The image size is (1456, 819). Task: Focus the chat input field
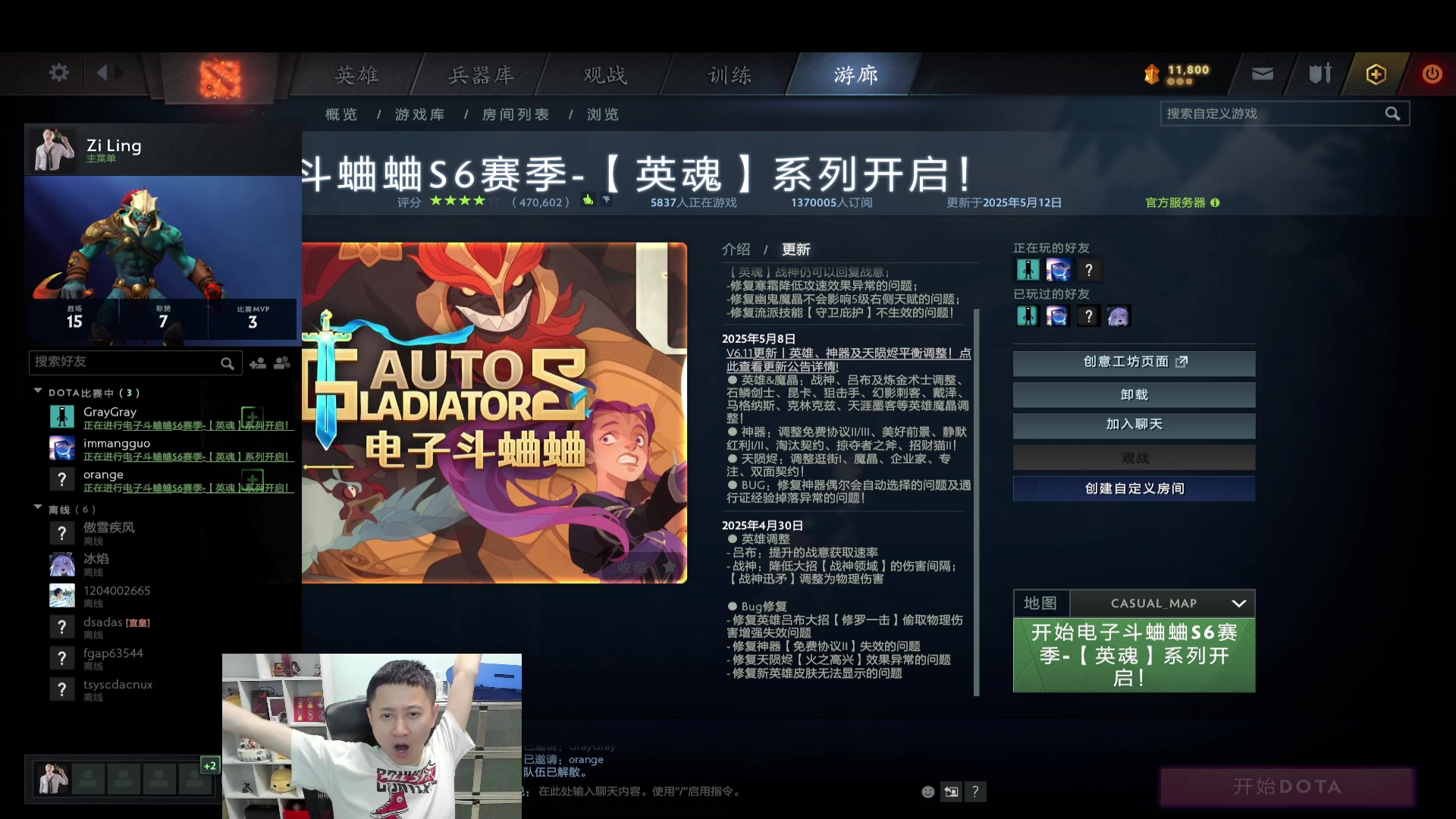click(x=720, y=792)
